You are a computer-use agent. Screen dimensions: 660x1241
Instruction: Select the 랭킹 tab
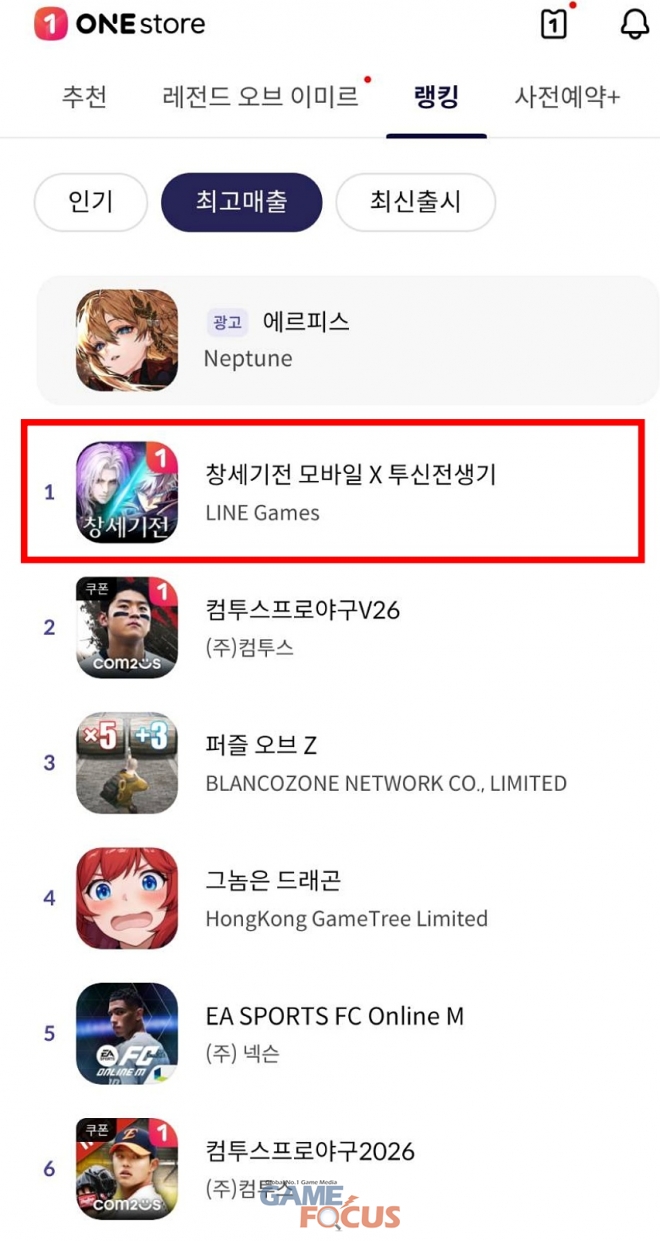click(x=436, y=97)
